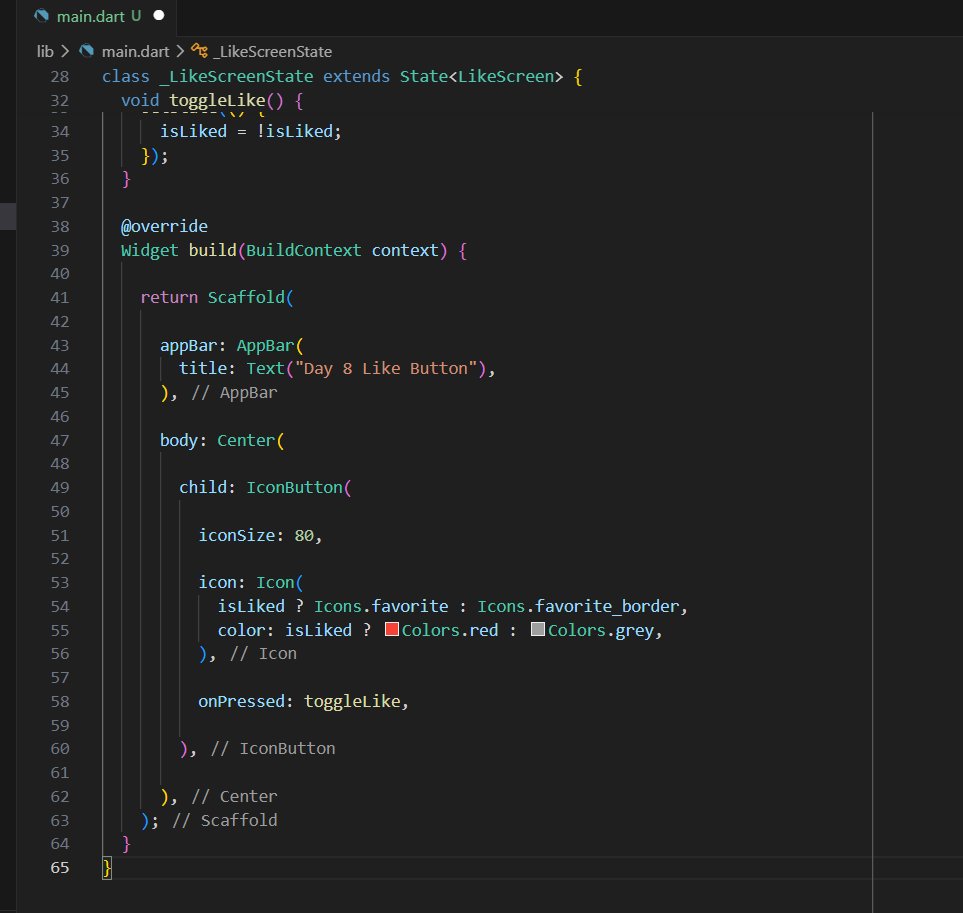The height and width of the screenshot is (913, 963).
Task: Click the // AppBar closing label
Action: click(234, 393)
